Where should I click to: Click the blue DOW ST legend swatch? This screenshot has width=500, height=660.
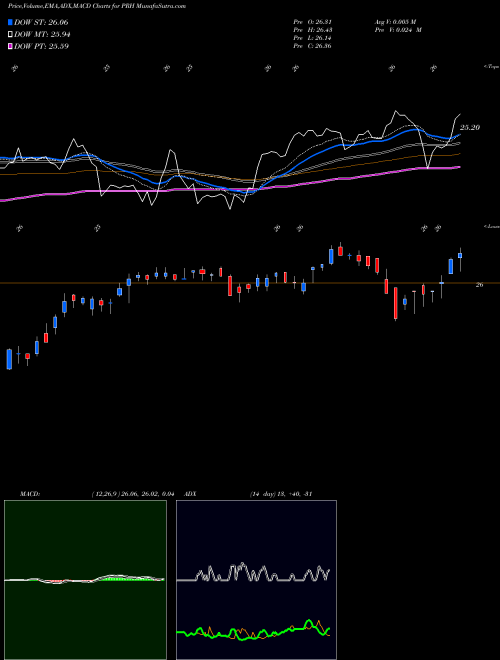(10, 22)
